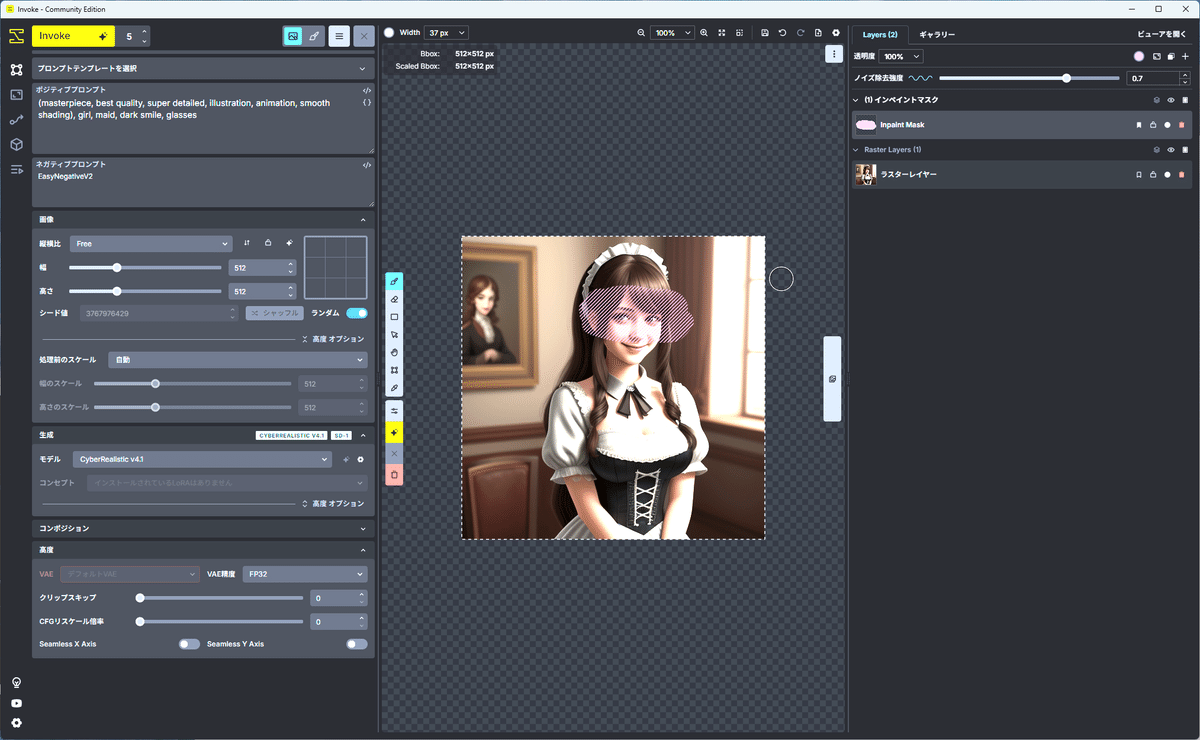
Task: Open the models panel via cube icon
Action: pyautogui.click(x=16, y=144)
